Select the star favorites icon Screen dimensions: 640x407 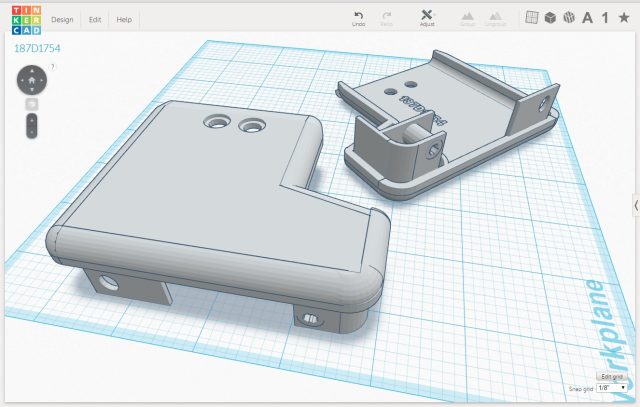pyautogui.click(x=624, y=17)
